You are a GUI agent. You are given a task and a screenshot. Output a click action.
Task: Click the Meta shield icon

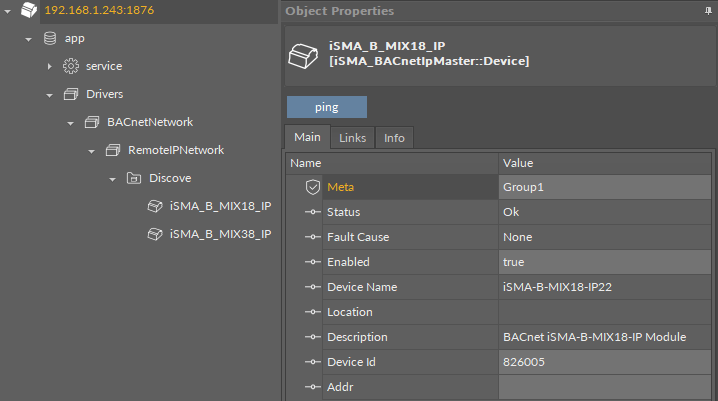point(312,187)
